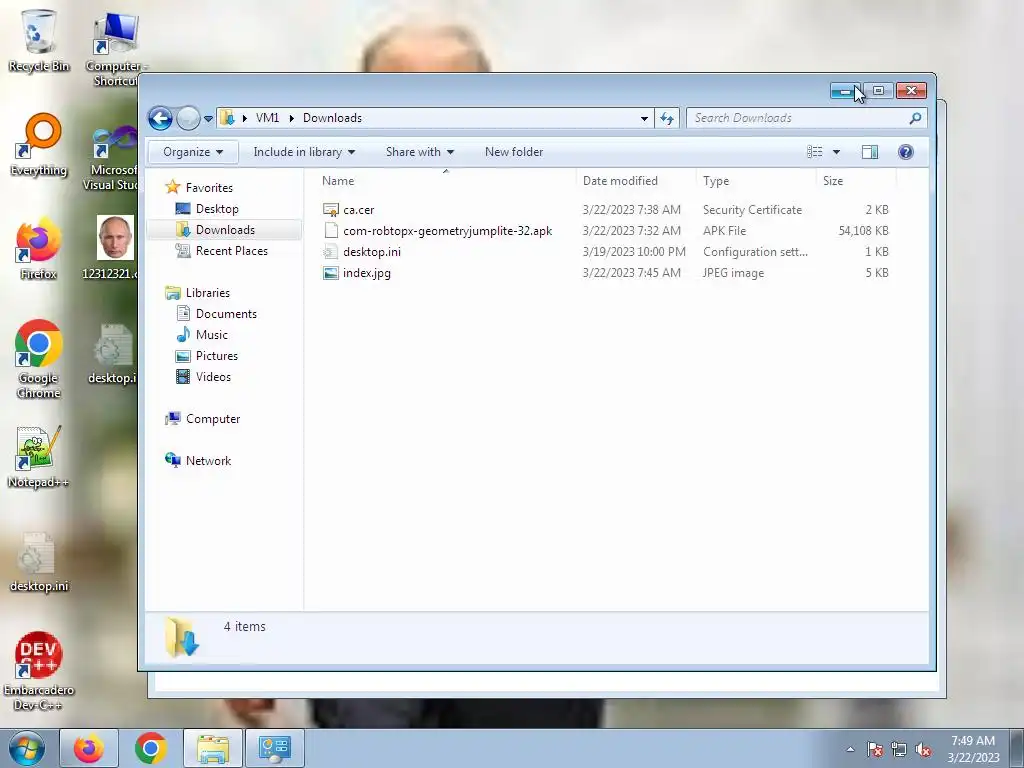Sort by Type column header

(716, 181)
